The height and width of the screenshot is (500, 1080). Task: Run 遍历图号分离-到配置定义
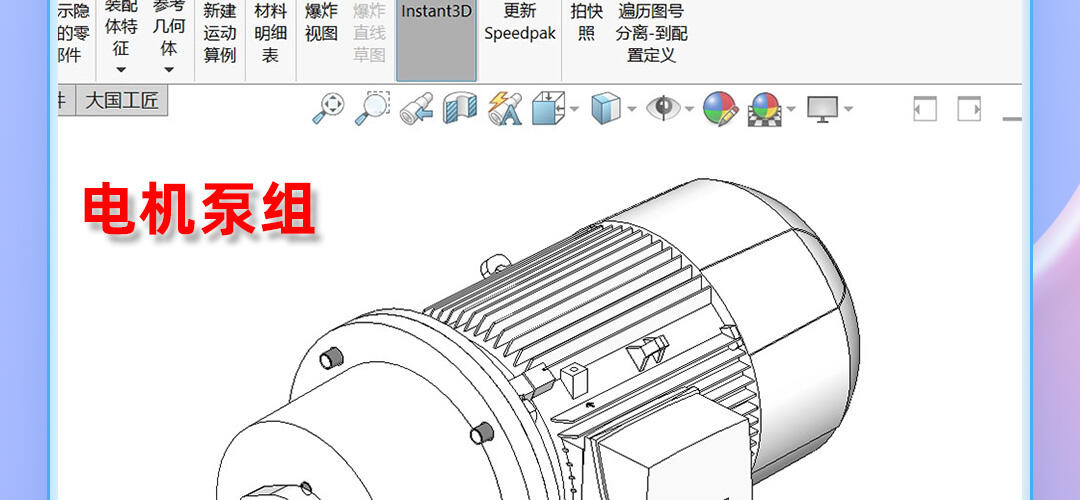click(x=652, y=32)
